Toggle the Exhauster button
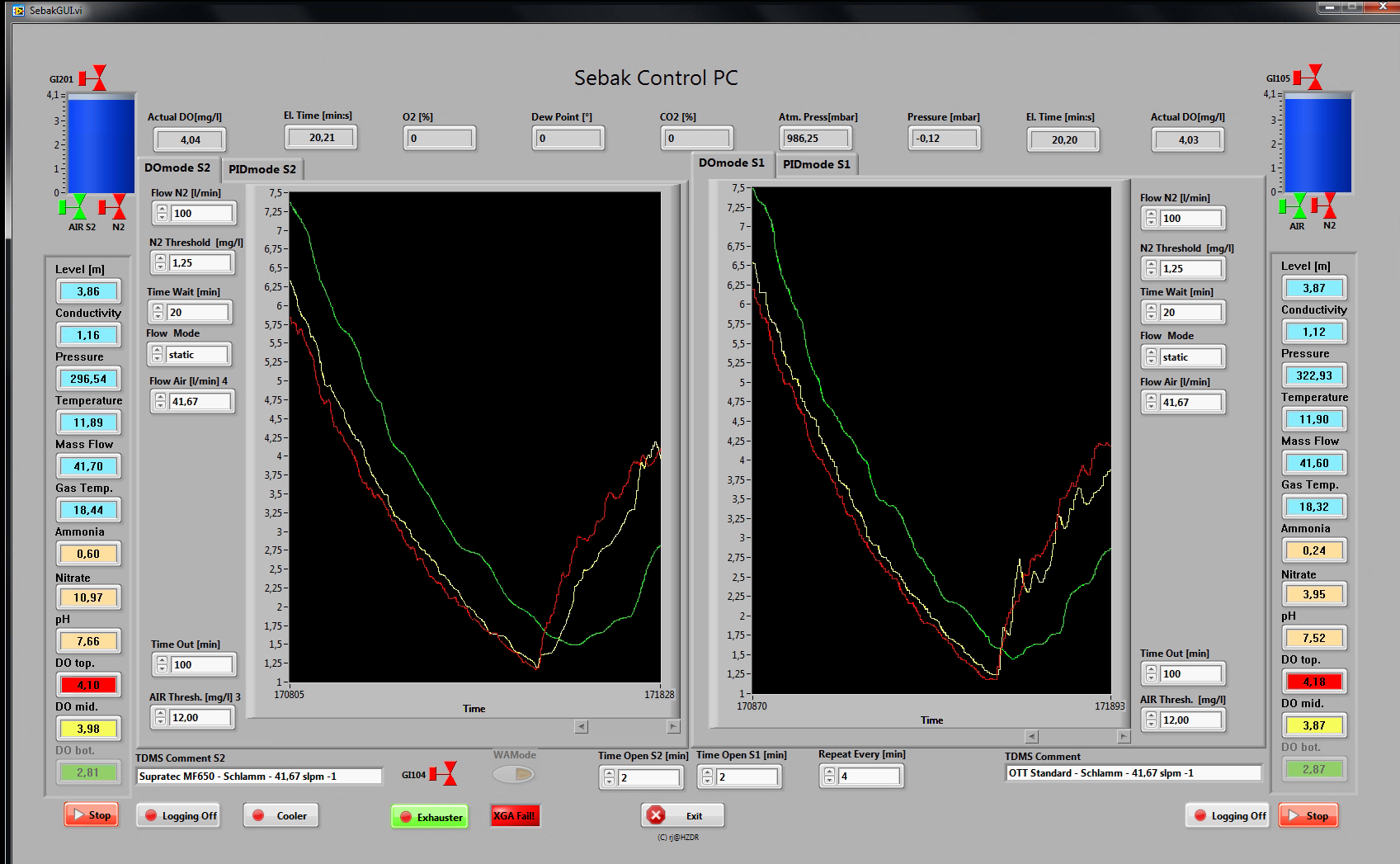1400x864 pixels. click(x=429, y=817)
